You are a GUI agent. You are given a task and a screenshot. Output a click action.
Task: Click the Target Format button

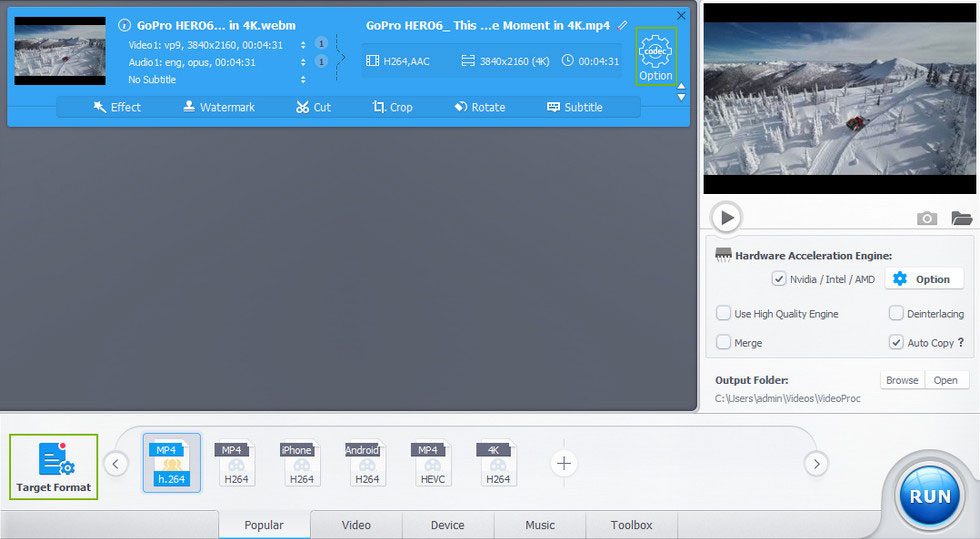pos(54,466)
